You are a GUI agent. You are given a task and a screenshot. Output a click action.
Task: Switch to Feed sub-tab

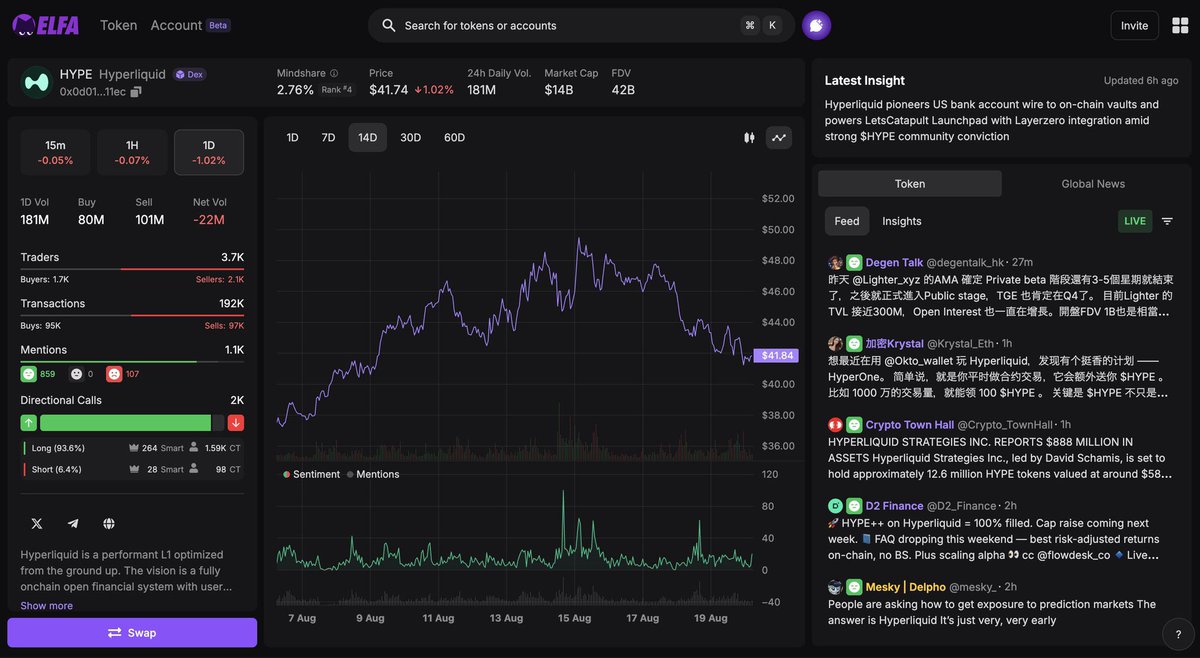(x=847, y=221)
